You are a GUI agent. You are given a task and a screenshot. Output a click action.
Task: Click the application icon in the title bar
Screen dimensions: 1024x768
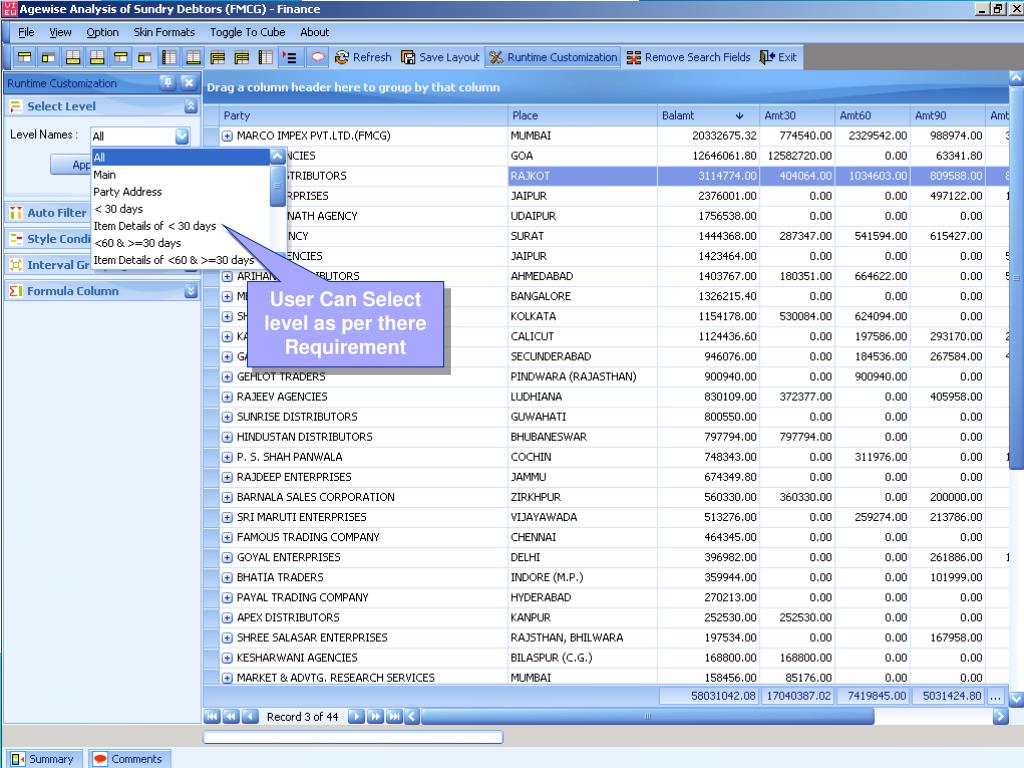point(10,8)
